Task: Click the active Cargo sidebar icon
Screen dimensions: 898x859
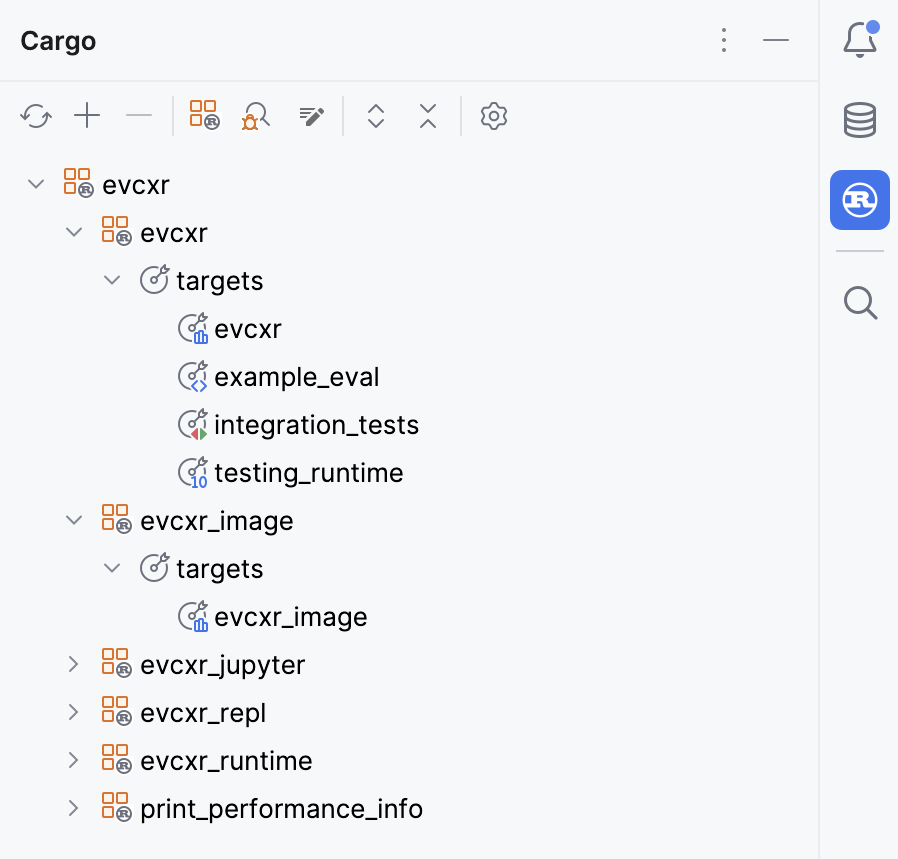Action: 860,200
